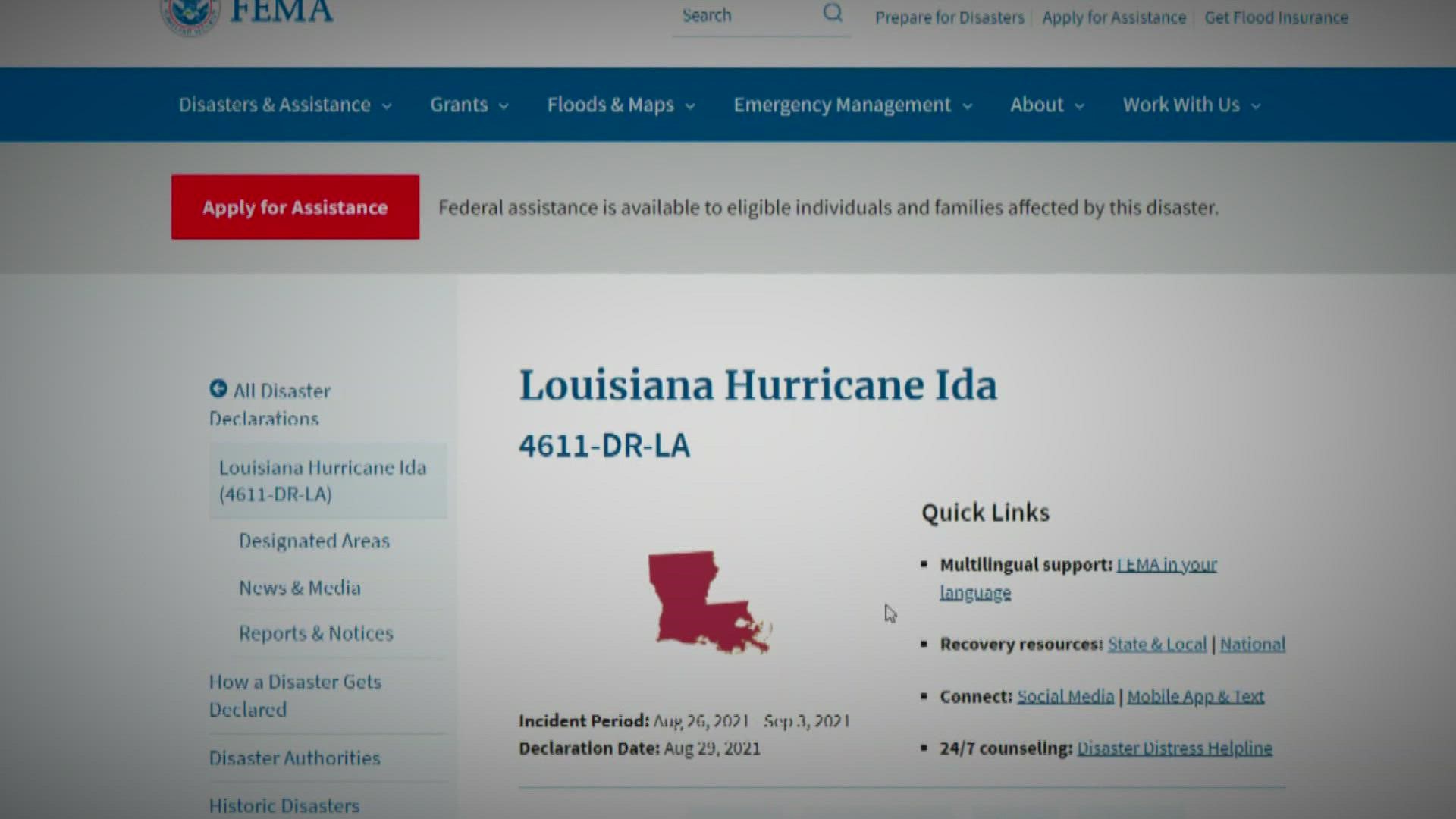
Task: Open Disaster Authorities sidebar link
Action: (x=294, y=758)
